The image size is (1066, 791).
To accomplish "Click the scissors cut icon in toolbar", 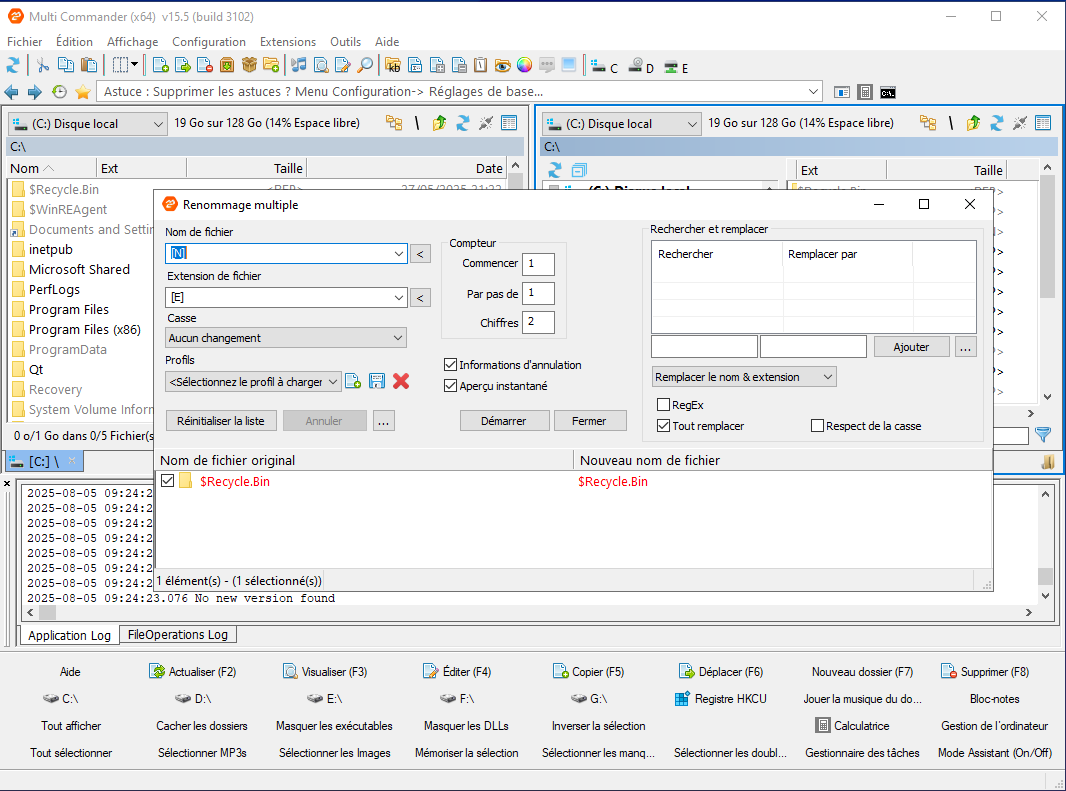I will pos(42,66).
